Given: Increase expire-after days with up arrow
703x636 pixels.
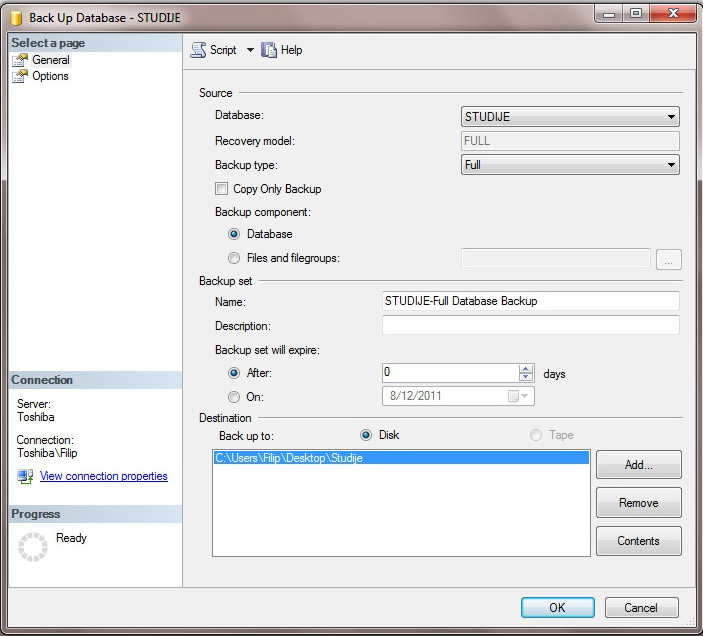Looking at the screenshot, I should 526,368.
